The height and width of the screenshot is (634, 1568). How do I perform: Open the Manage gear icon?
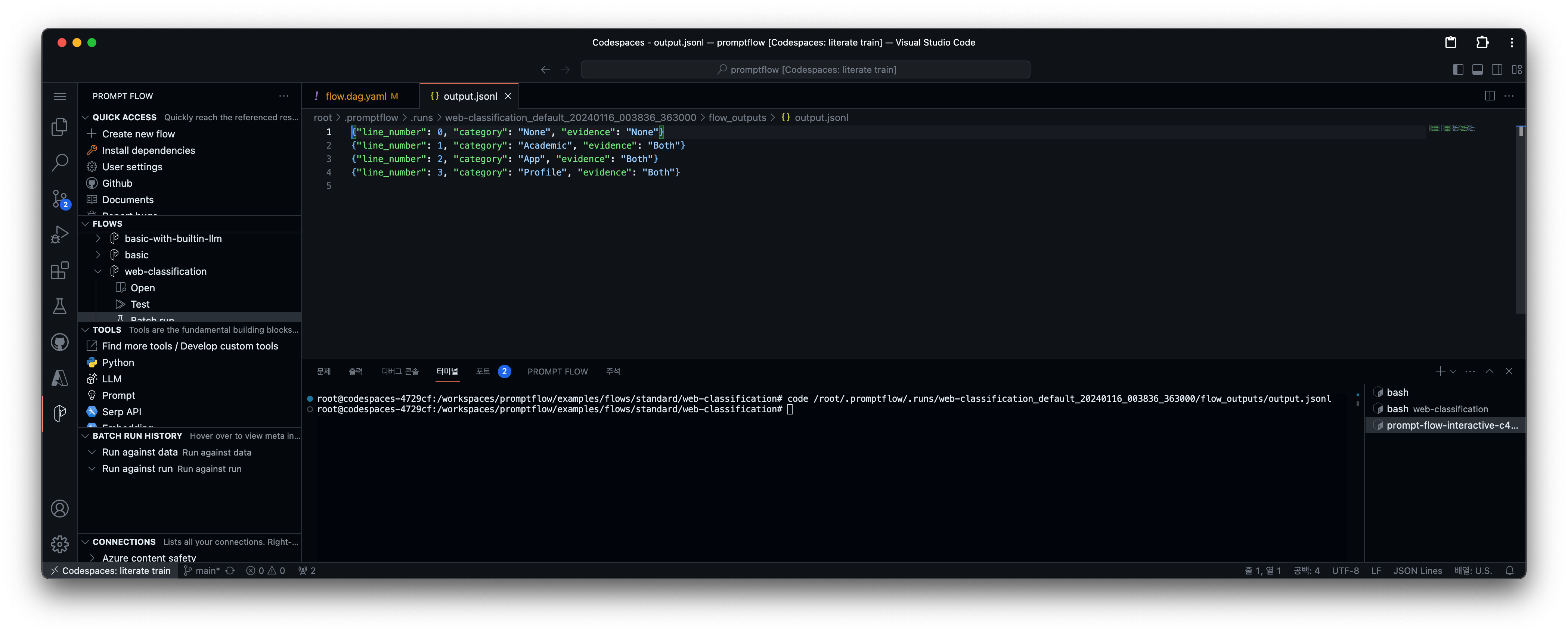pyautogui.click(x=60, y=544)
